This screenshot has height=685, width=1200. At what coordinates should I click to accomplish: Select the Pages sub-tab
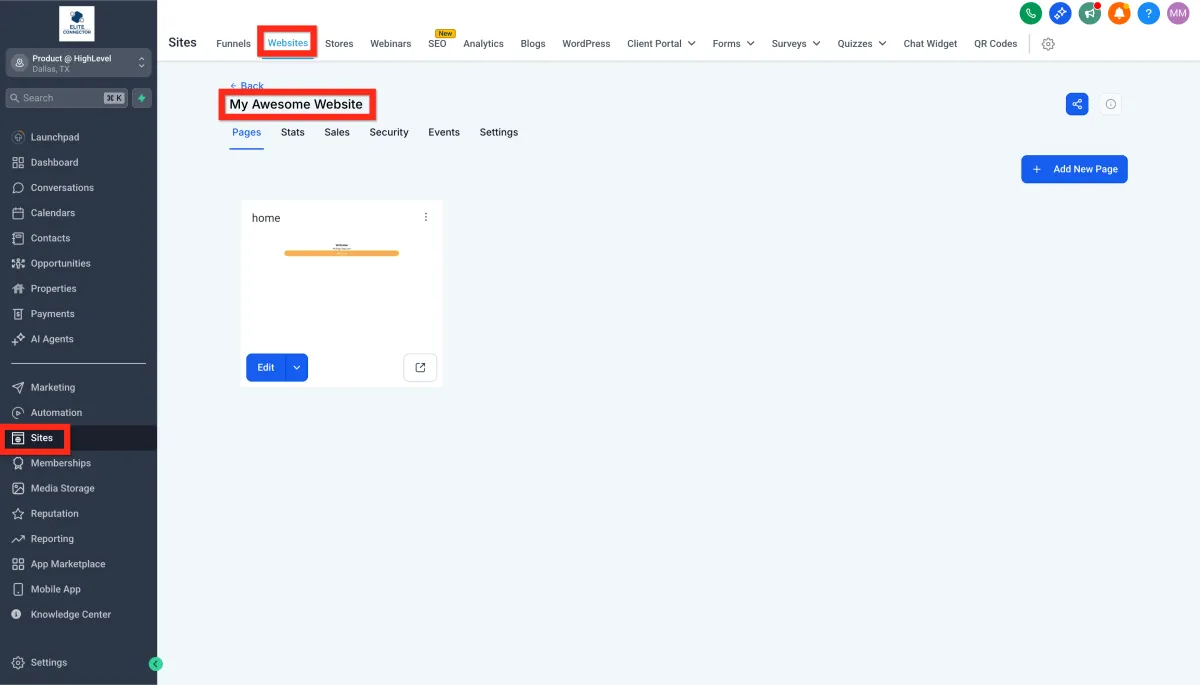pos(246,132)
